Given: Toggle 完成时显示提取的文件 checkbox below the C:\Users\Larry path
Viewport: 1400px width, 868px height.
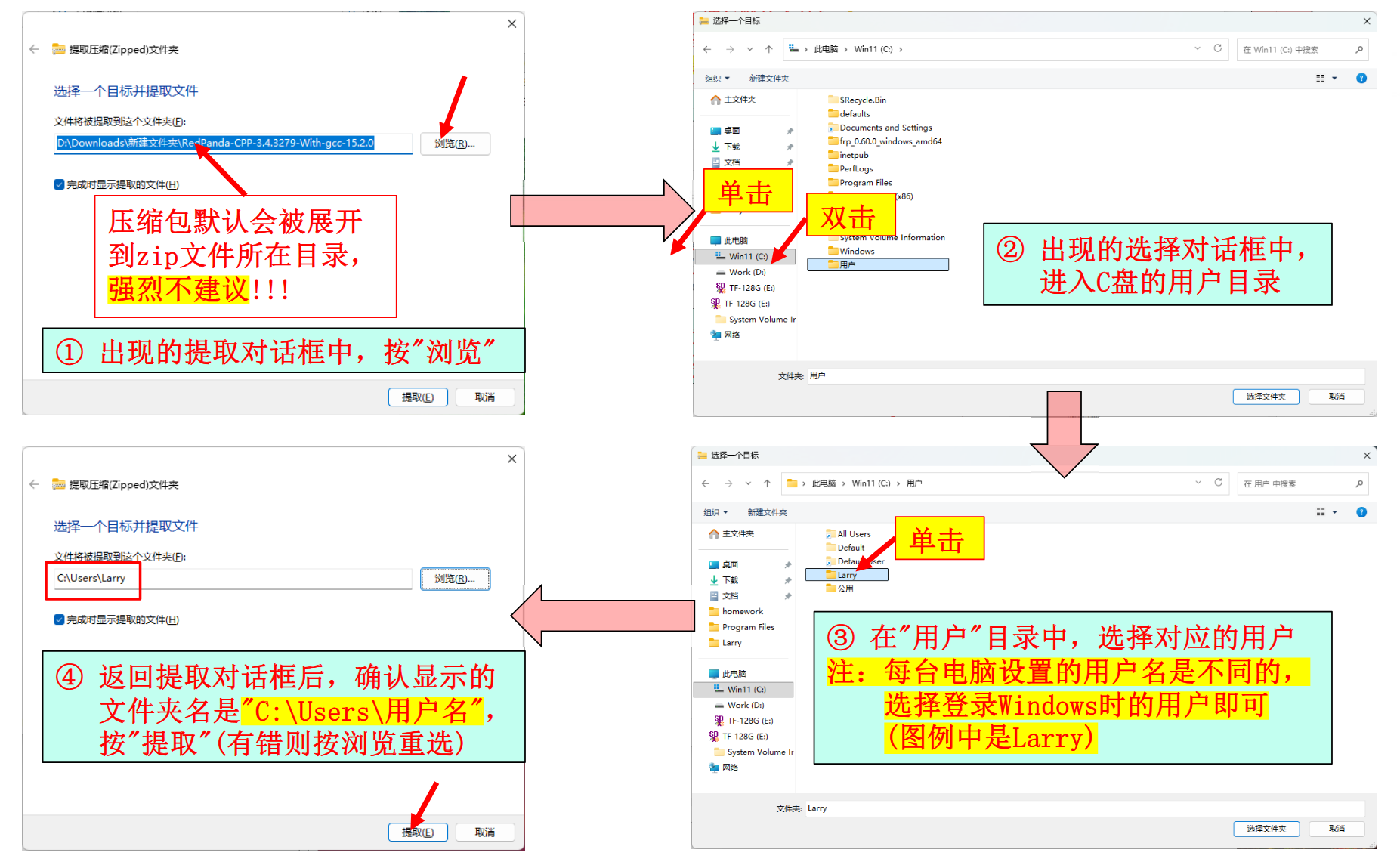Looking at the screenshot, I should coord(59,619).
